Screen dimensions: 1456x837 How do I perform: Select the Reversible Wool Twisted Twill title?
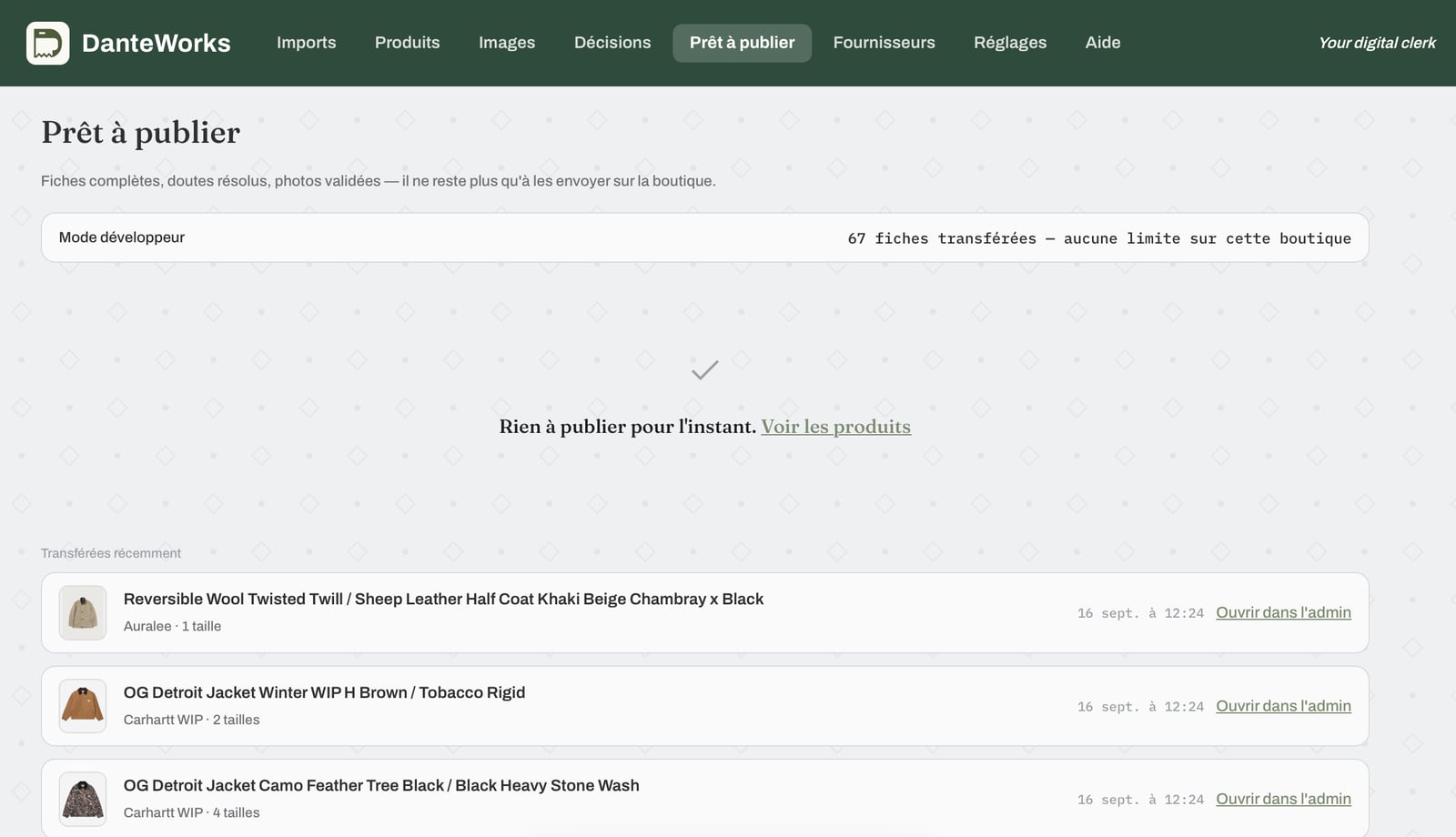pos(443,599)
